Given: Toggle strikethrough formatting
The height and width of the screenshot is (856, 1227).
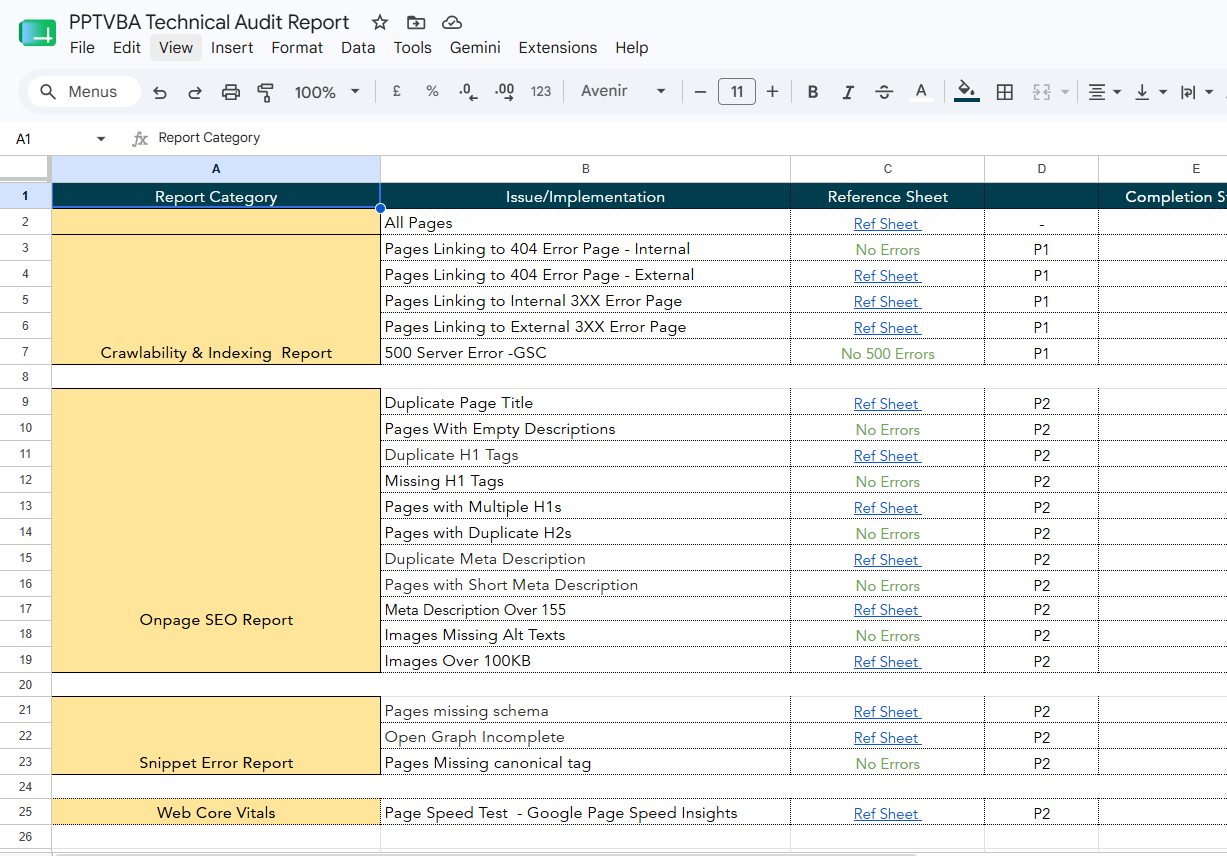Looking at the screenshot, I should click(884, 92).
